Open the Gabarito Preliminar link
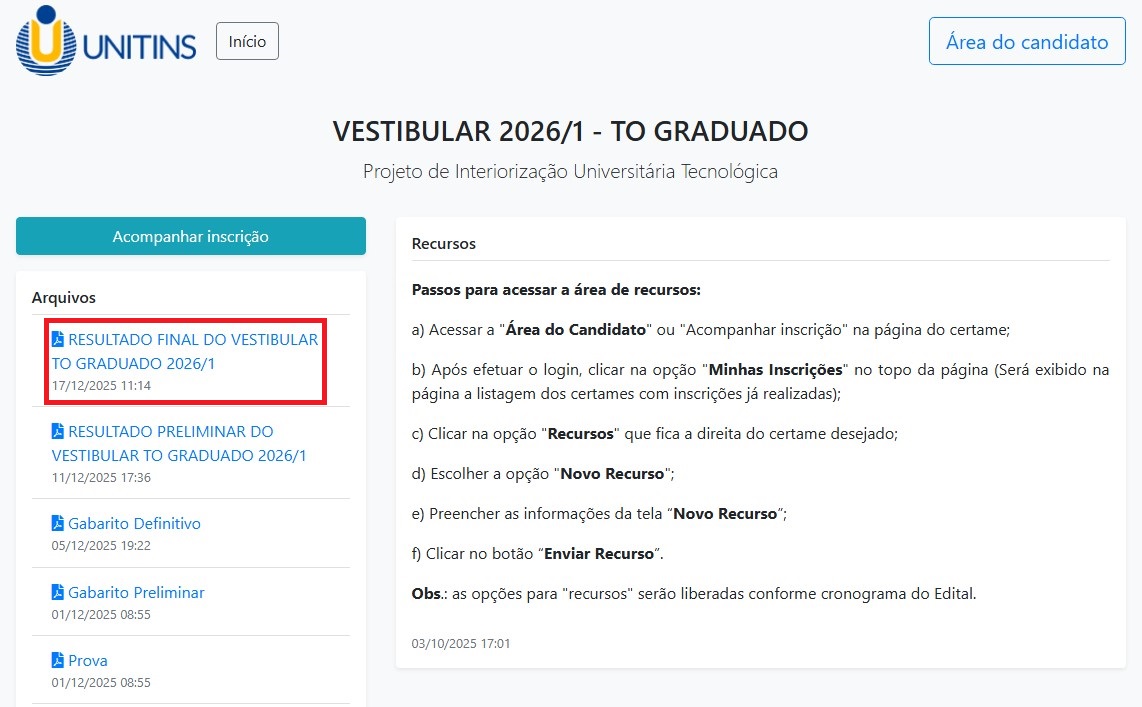Image resolution: width=1142 pixels, height=707 pixels. (136, 593)
